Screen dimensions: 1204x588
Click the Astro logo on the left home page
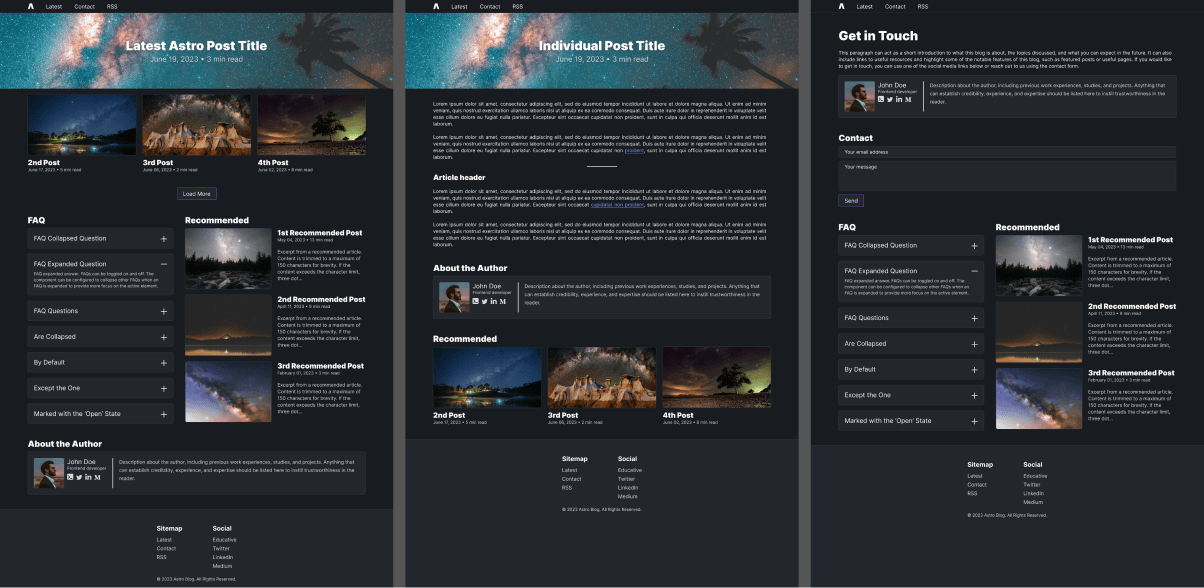(31, 6)
